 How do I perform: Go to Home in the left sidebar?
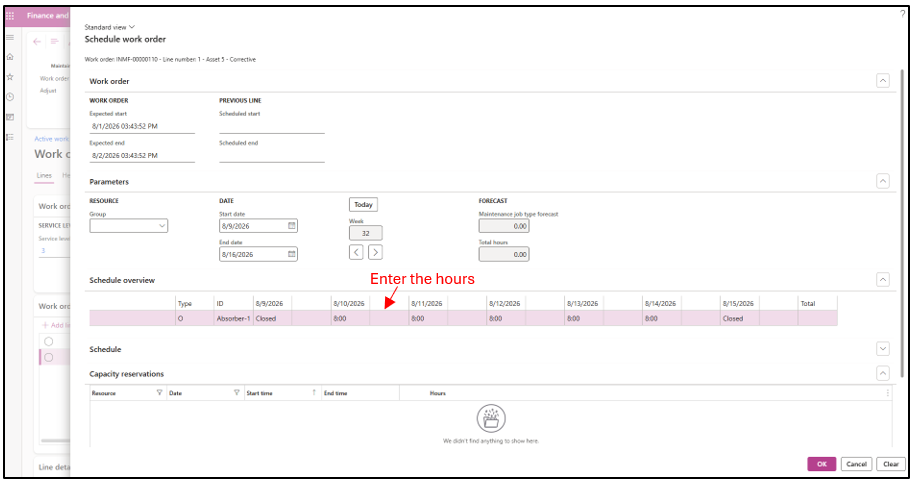10,57
